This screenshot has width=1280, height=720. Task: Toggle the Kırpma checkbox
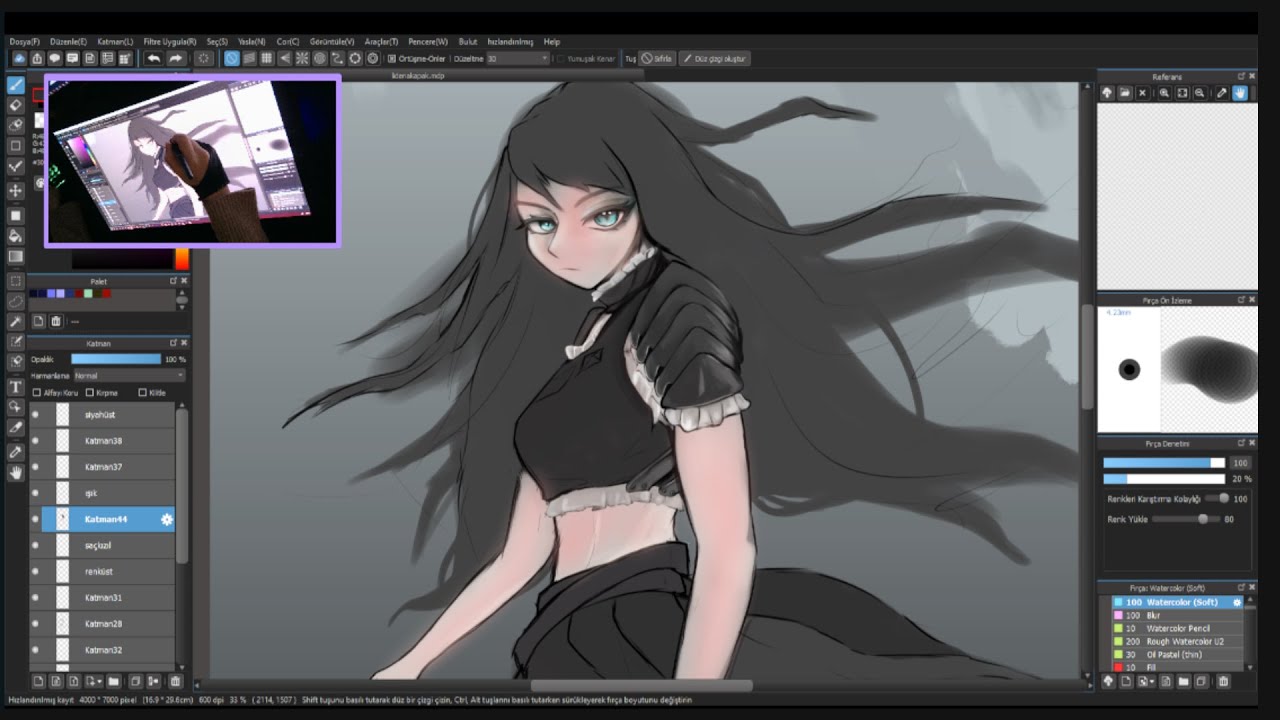coord(90,393)
